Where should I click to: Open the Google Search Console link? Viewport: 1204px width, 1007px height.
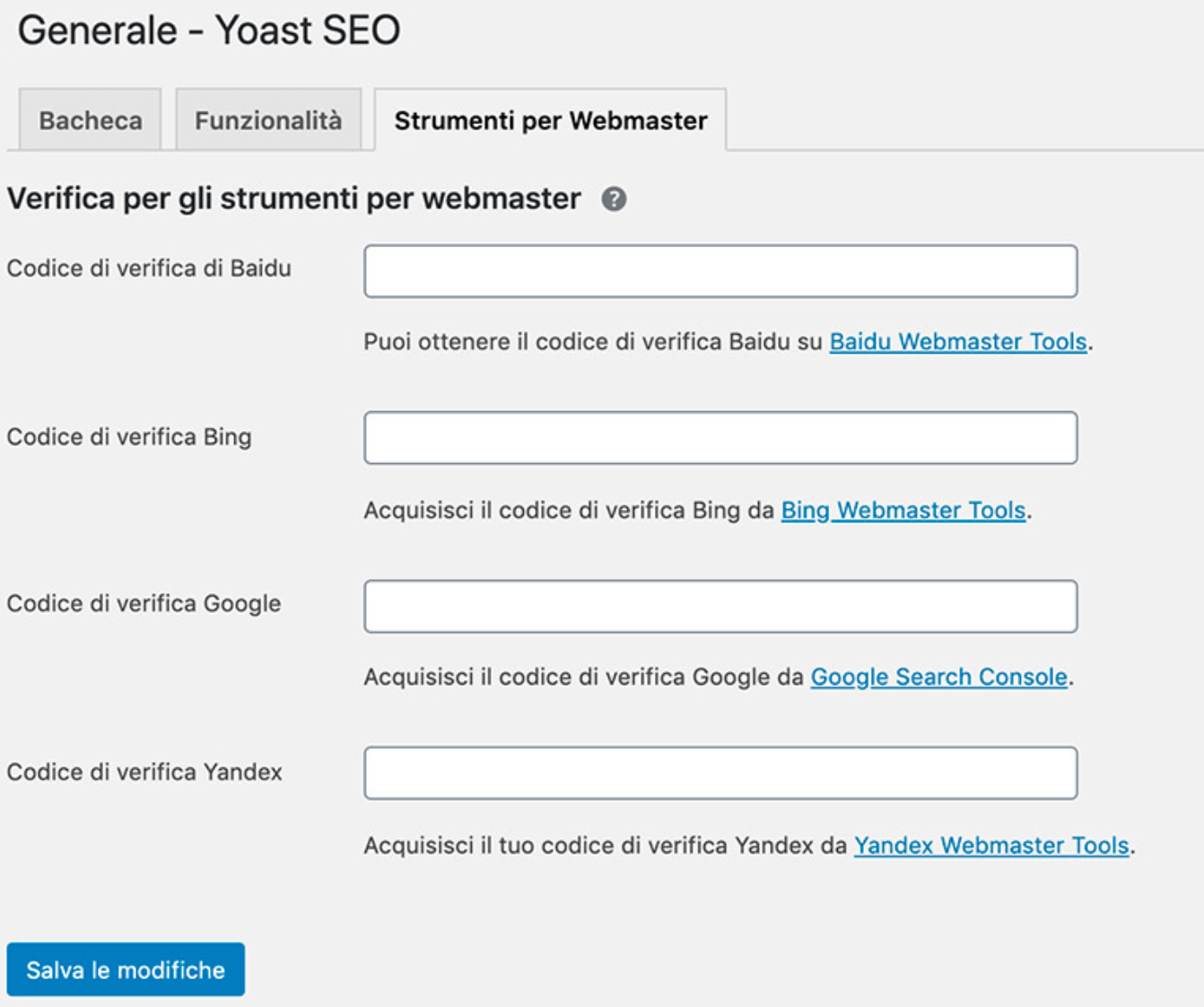click(938, 677)
